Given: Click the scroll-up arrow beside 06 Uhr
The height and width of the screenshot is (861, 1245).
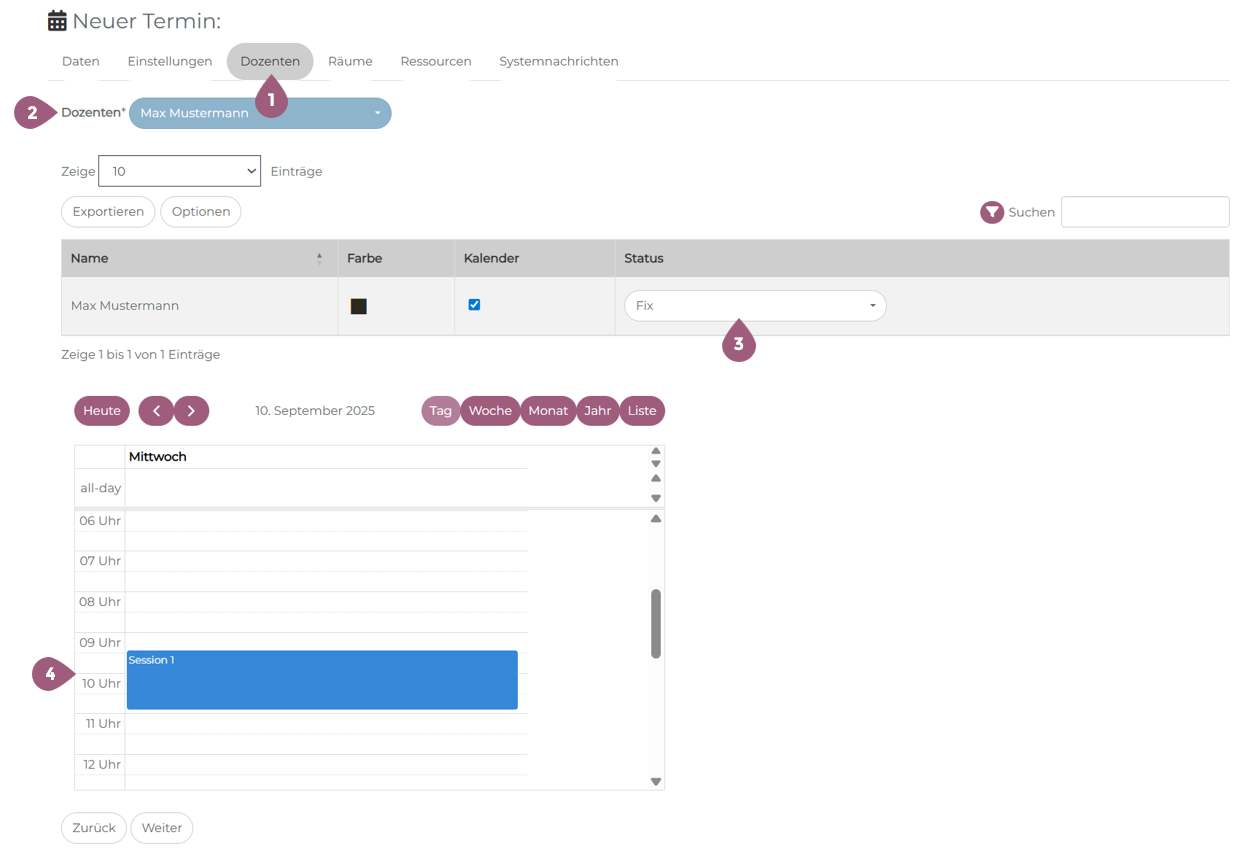Looking at the screenshot, I should [656, 519].
